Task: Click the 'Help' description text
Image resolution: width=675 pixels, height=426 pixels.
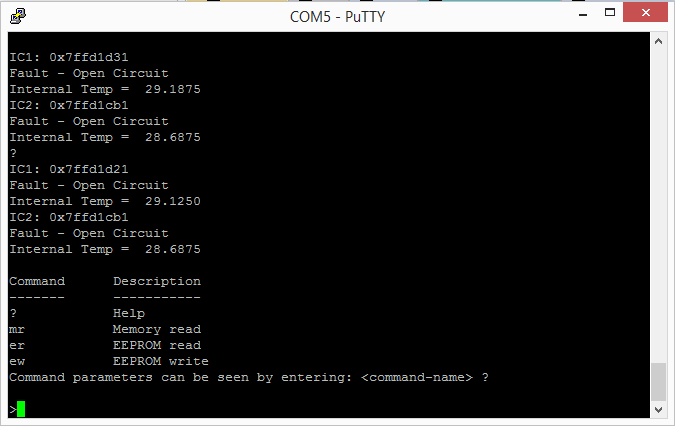Action: 129,313
